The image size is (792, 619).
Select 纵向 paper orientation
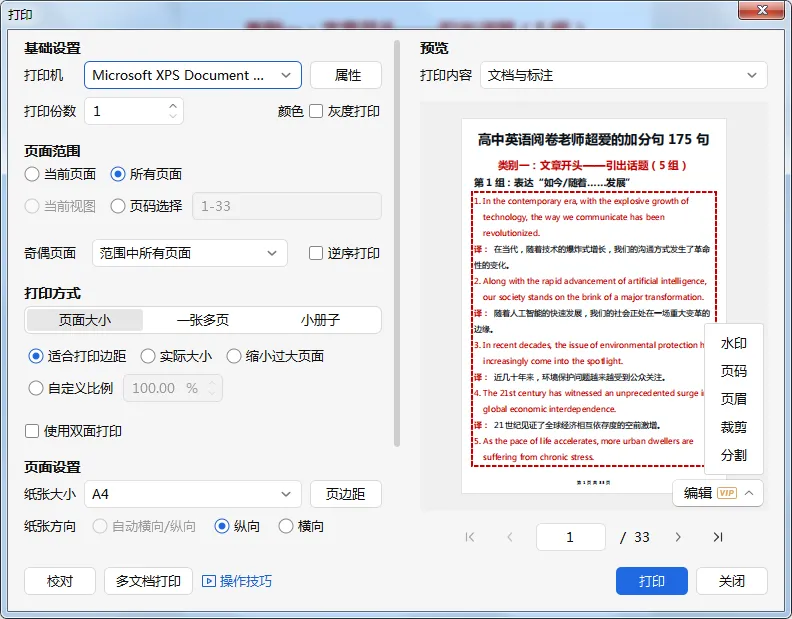coord(222,526)
